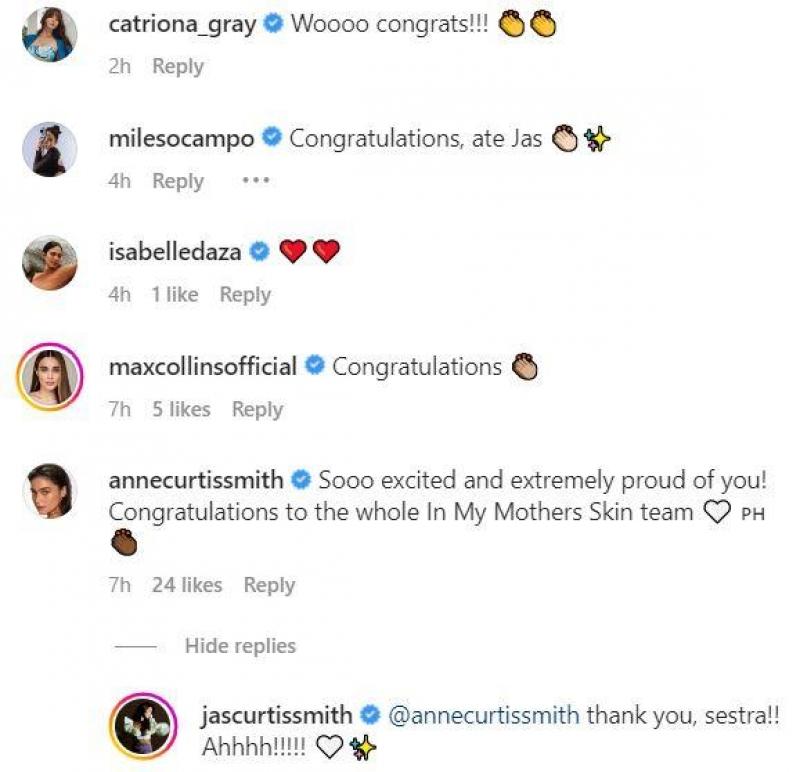Click milesocampo's avatar image
The image size is (800, 772).
tap(49, 150)
